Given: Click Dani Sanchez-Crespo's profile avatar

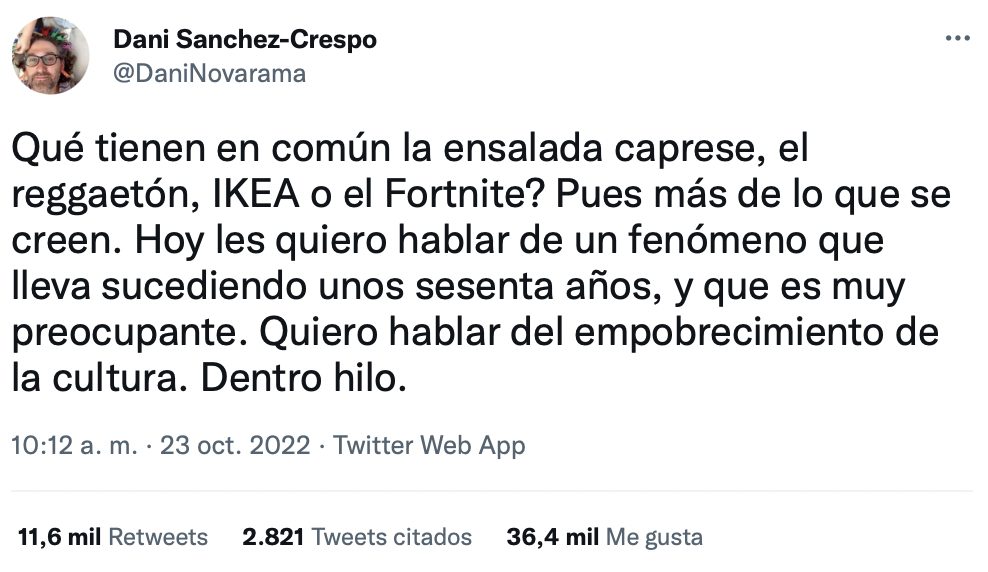Looking at the screenshot, I should (50, 56).
